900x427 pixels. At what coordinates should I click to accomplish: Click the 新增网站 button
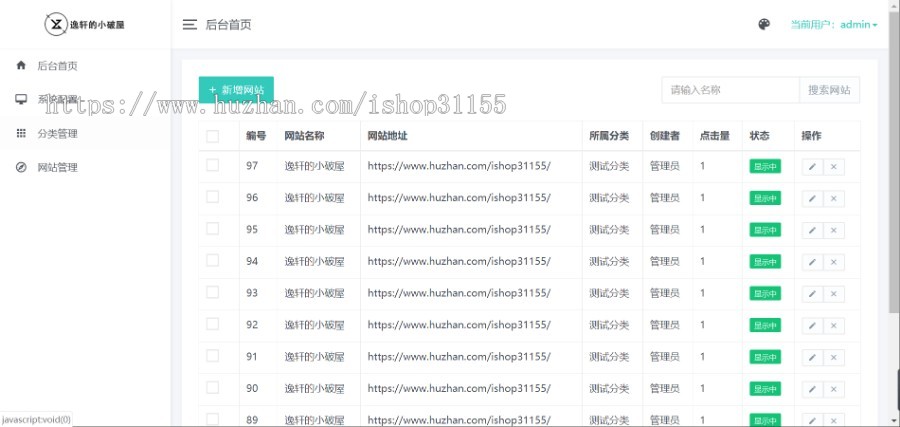(236, 90)
